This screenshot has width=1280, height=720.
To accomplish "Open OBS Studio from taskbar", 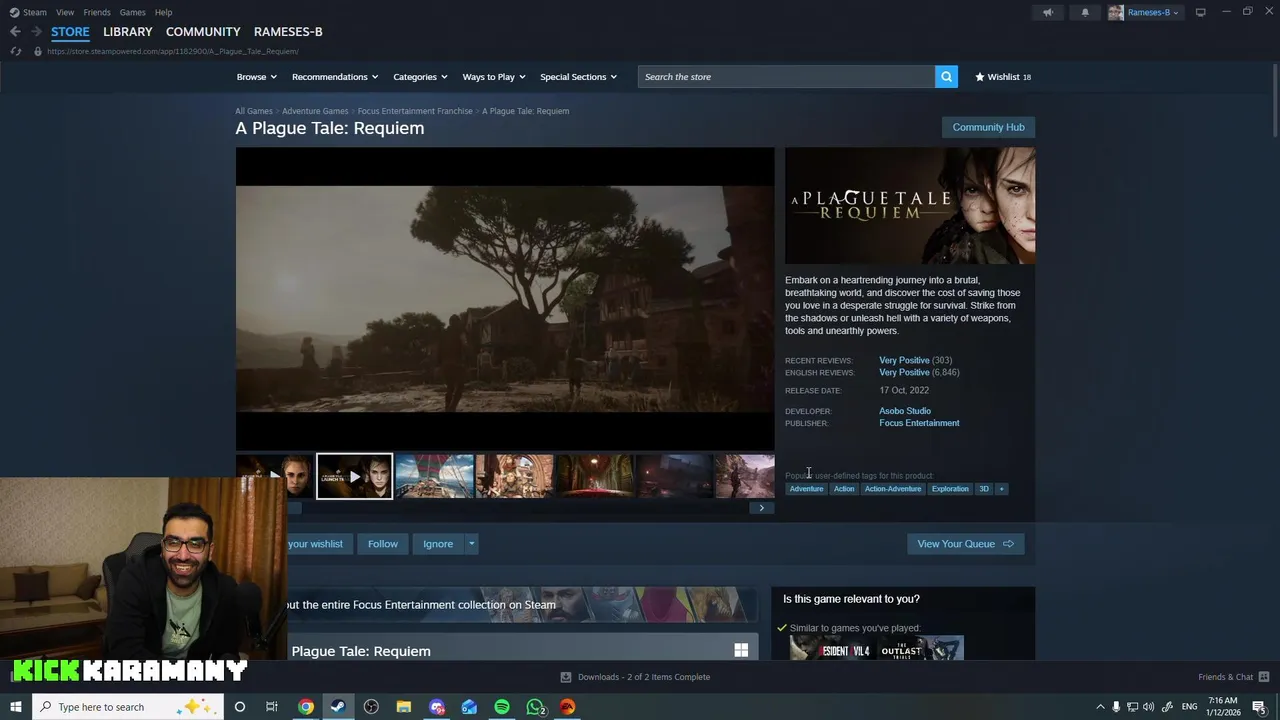I will 371,707.
